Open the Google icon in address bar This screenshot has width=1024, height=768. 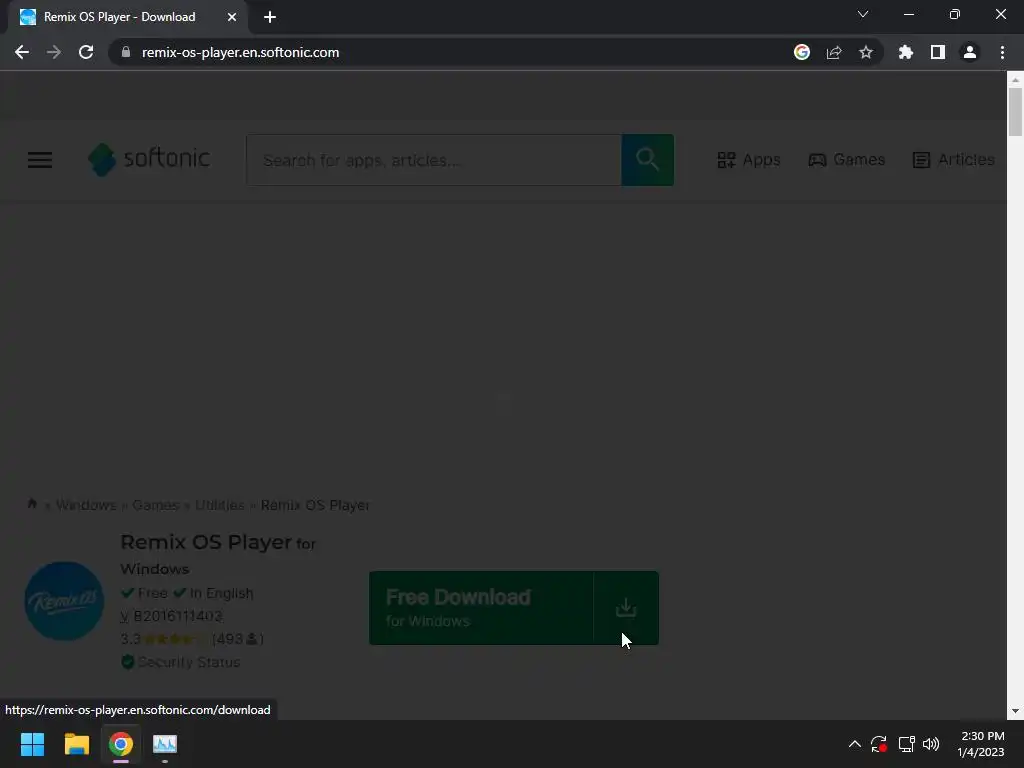(801, 52)
